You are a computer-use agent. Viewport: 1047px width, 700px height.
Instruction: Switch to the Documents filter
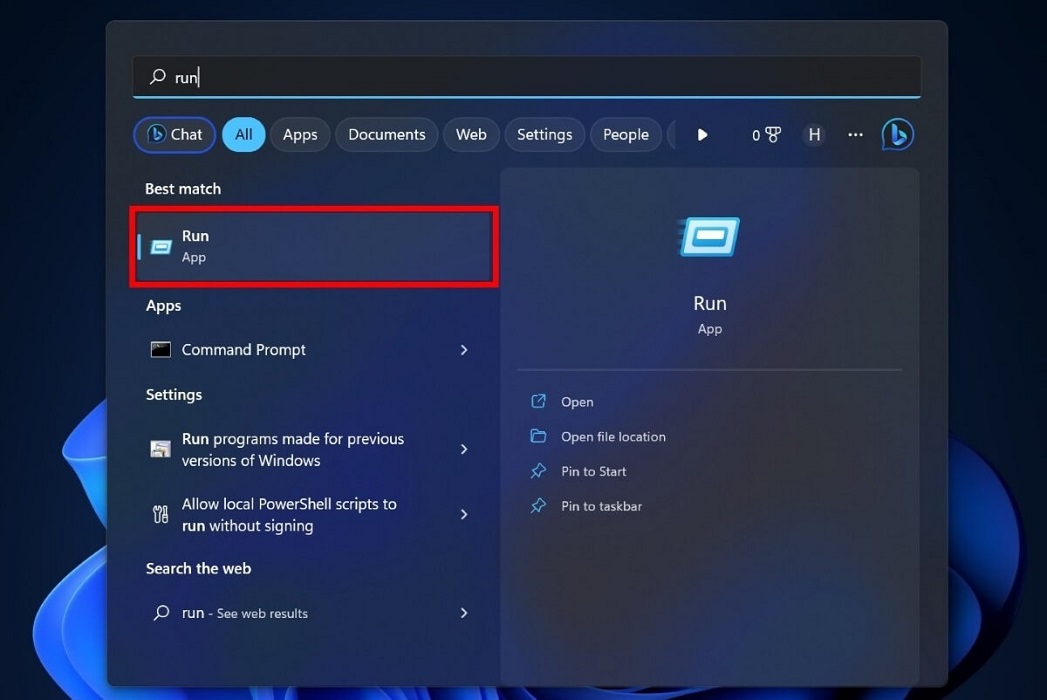point(386,134)
